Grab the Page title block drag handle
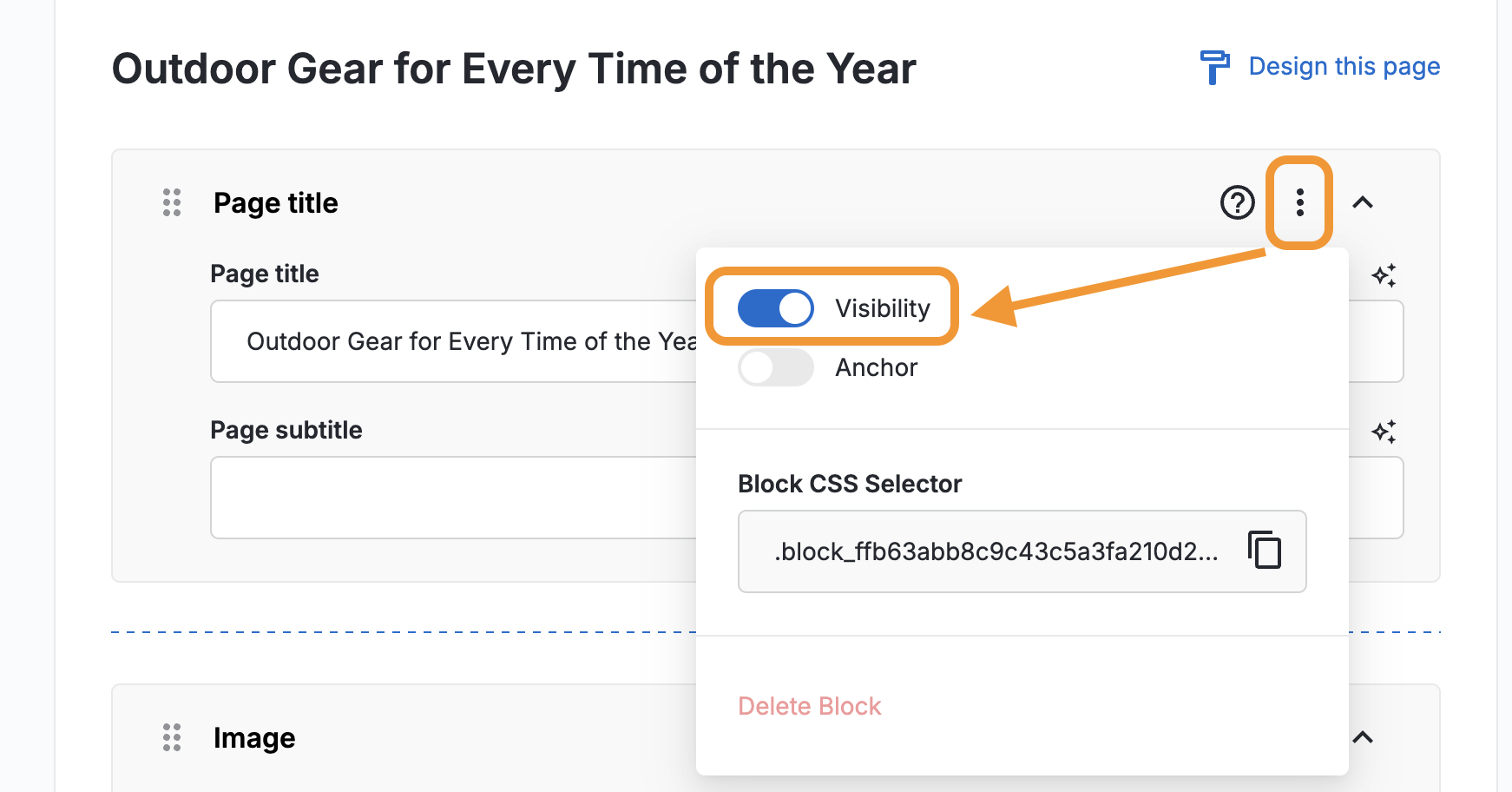 (172, 203)
